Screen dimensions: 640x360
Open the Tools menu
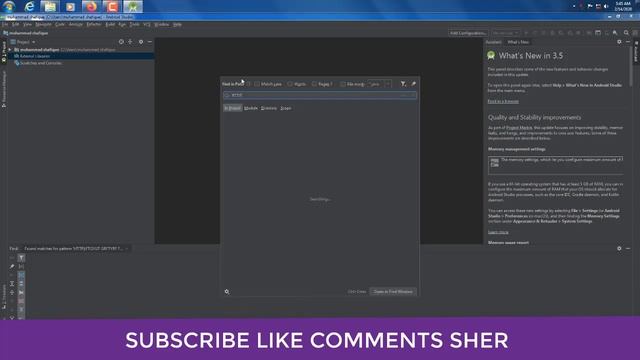pos(134,24)
